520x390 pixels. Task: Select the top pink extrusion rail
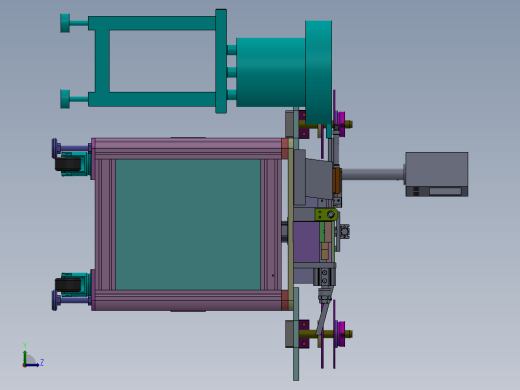click(x=188, y=148)
